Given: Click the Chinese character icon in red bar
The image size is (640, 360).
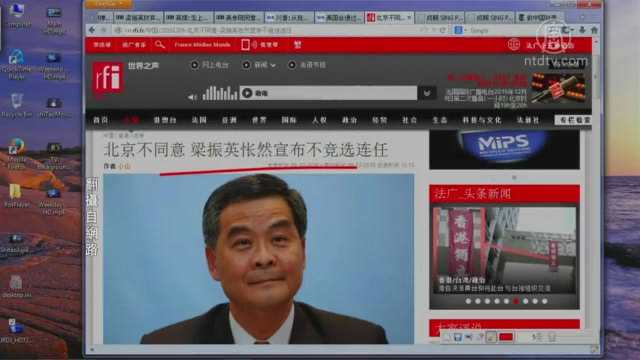Looking at the screenshot, I should tap(298, 45).
